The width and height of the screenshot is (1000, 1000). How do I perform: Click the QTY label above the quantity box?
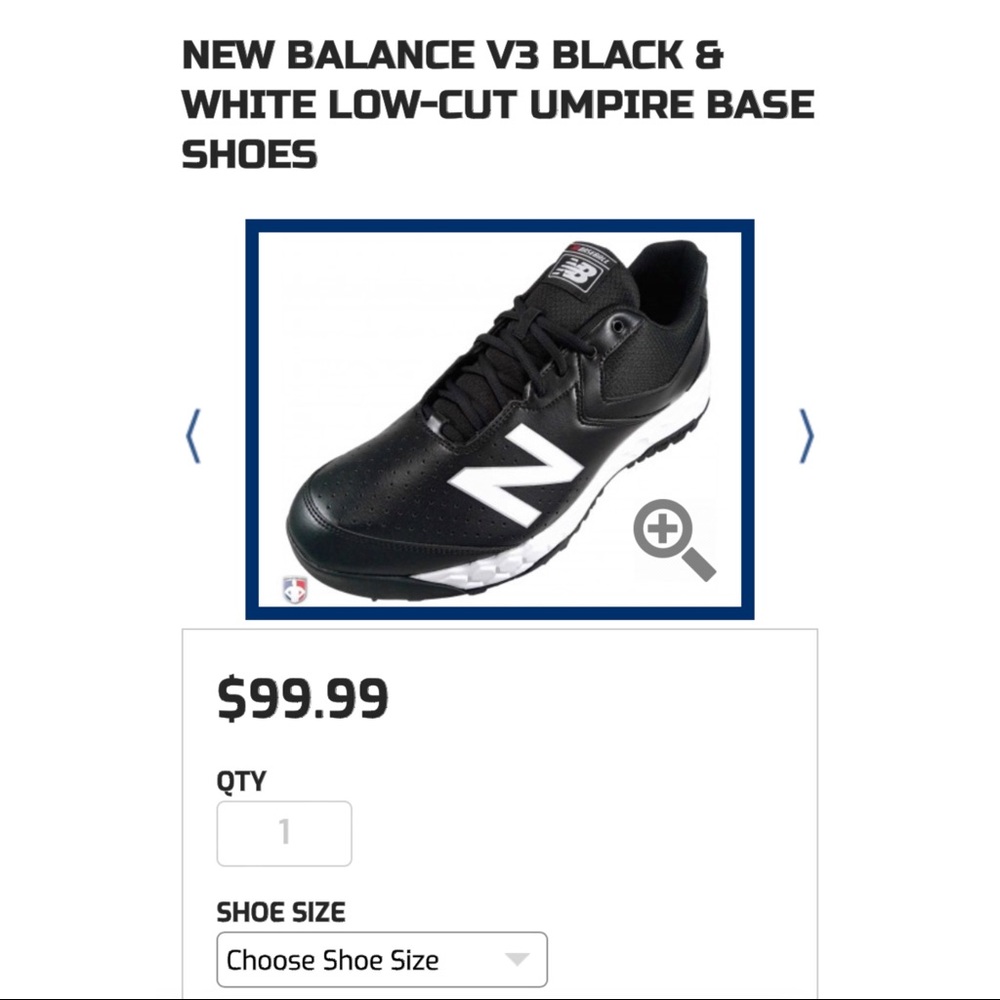click(x=239, y=780)
